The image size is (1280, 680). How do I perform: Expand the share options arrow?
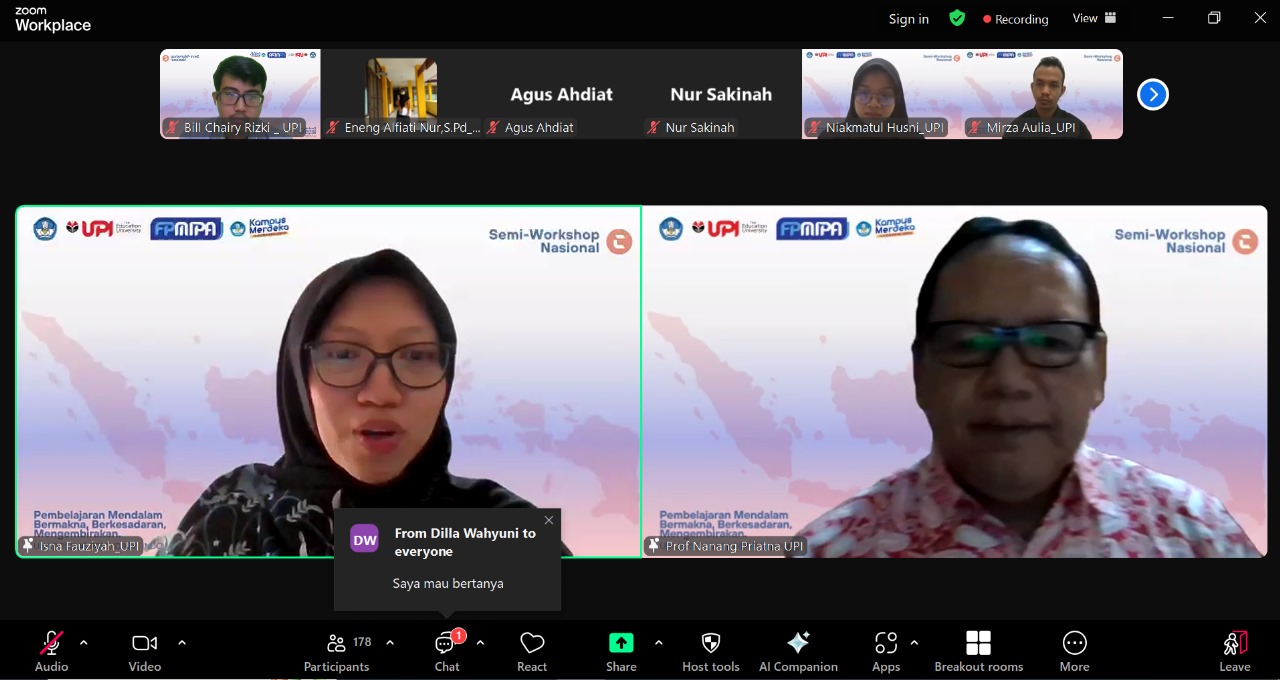click(x=658, y=643)
